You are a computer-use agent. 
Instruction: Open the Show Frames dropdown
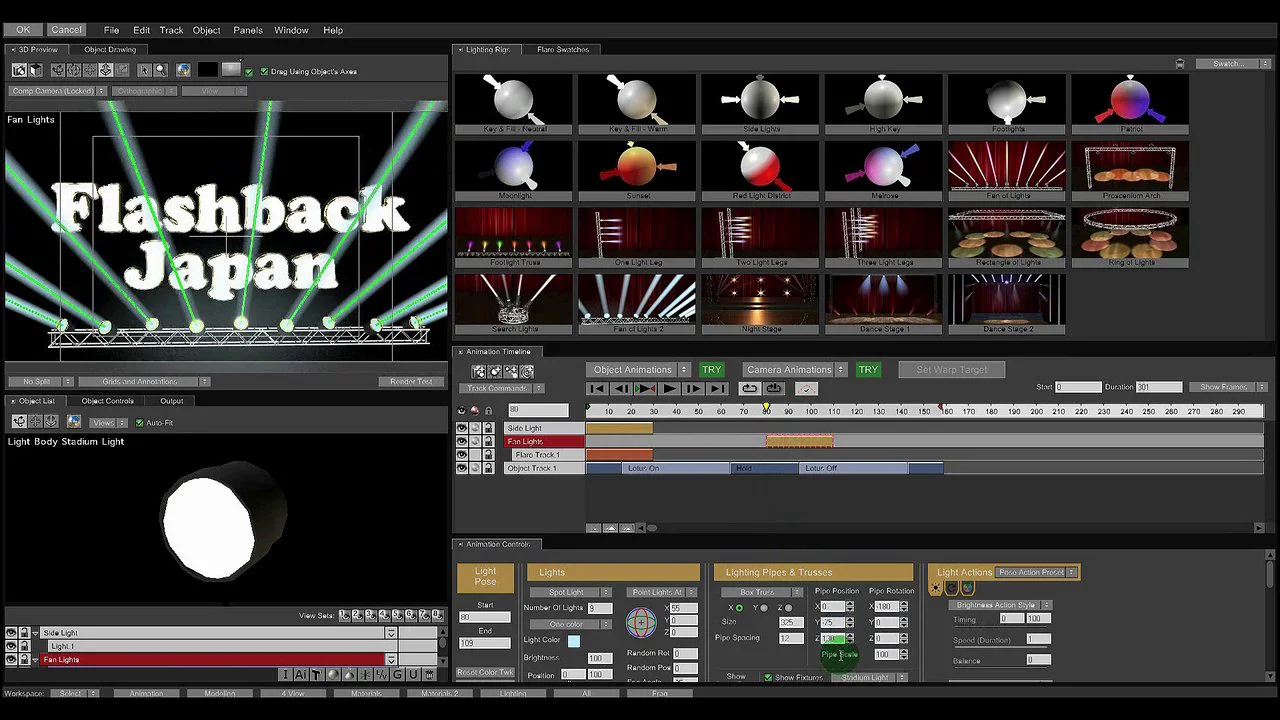(x=1228, y=387)
